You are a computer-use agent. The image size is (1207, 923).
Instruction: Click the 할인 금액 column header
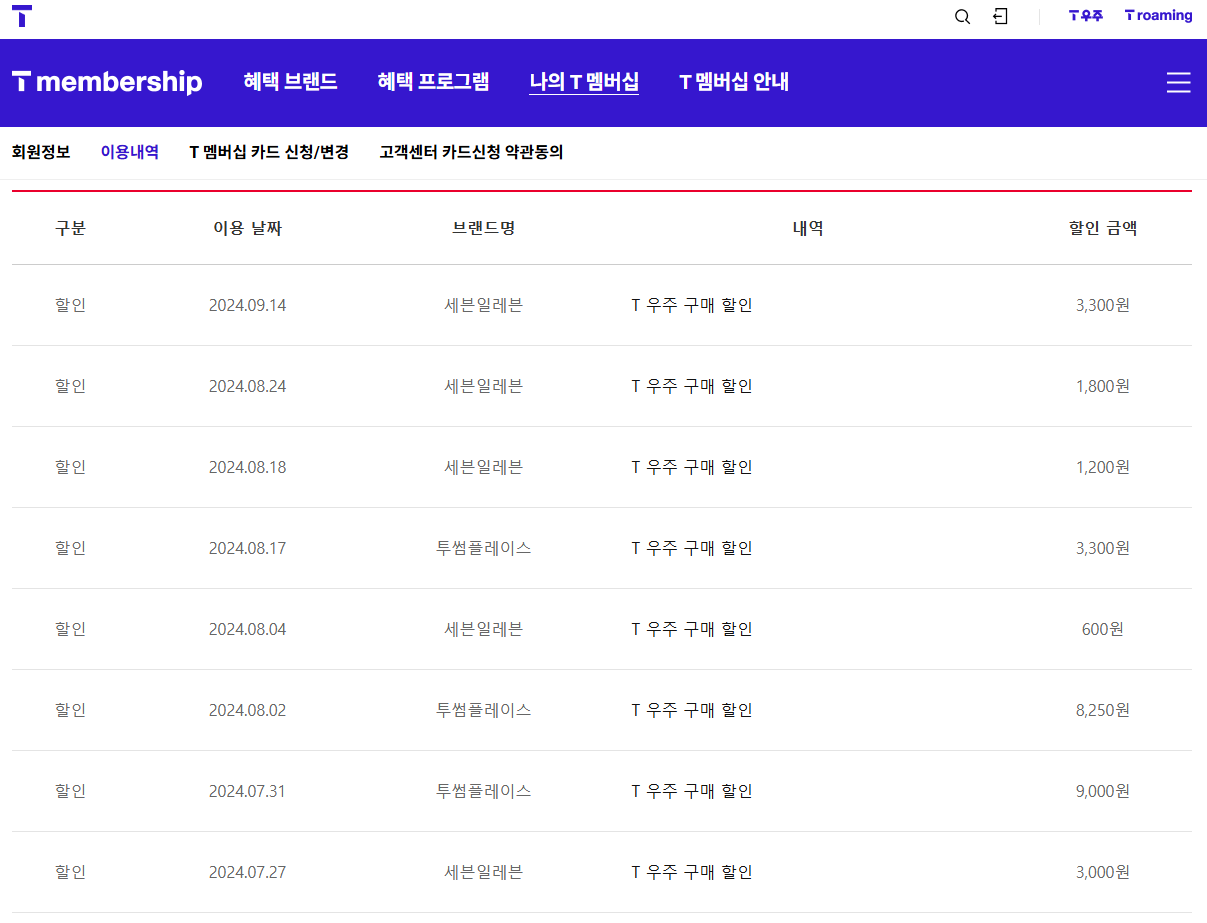click(1102, 228)
